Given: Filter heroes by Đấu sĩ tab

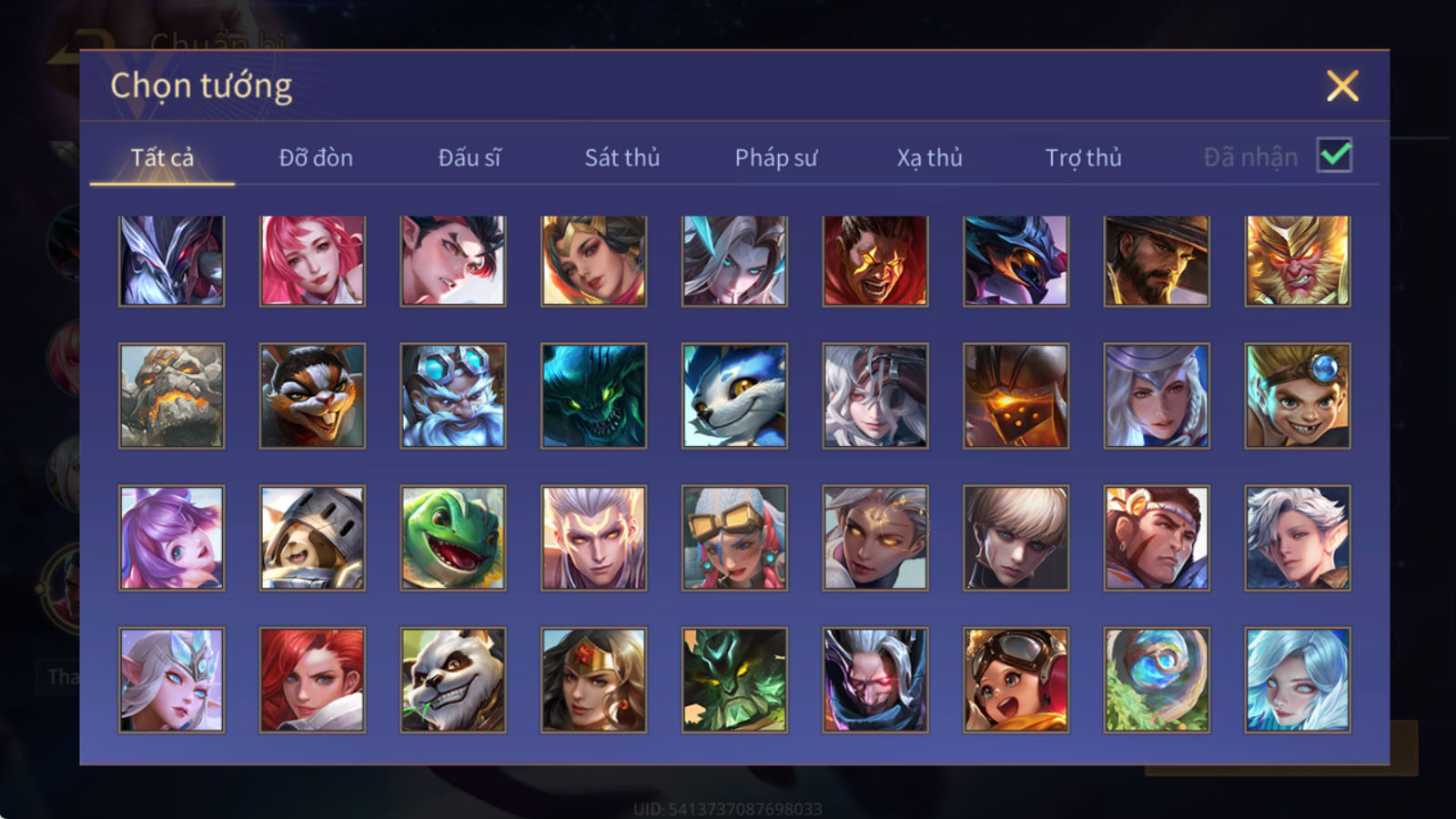Looking at the screenshot, I should 470,157.
